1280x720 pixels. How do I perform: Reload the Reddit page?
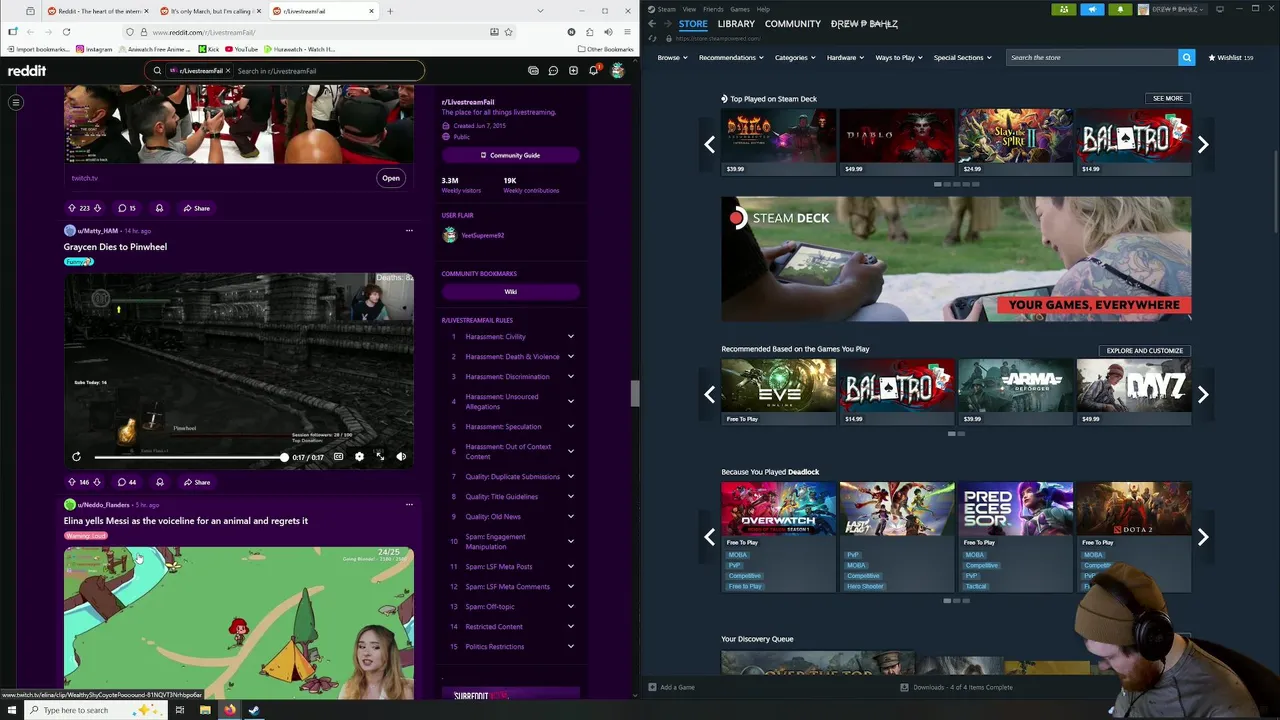click(66, 32)
